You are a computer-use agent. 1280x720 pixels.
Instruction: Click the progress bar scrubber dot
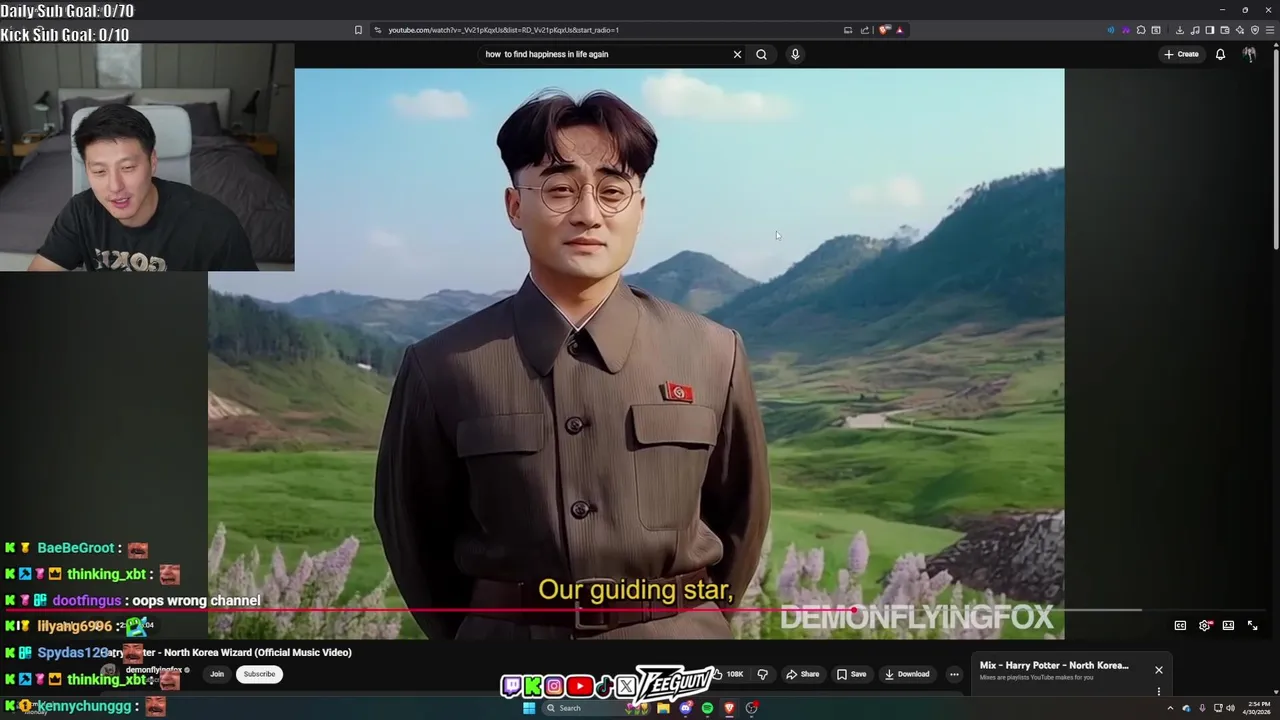(853, 609)
